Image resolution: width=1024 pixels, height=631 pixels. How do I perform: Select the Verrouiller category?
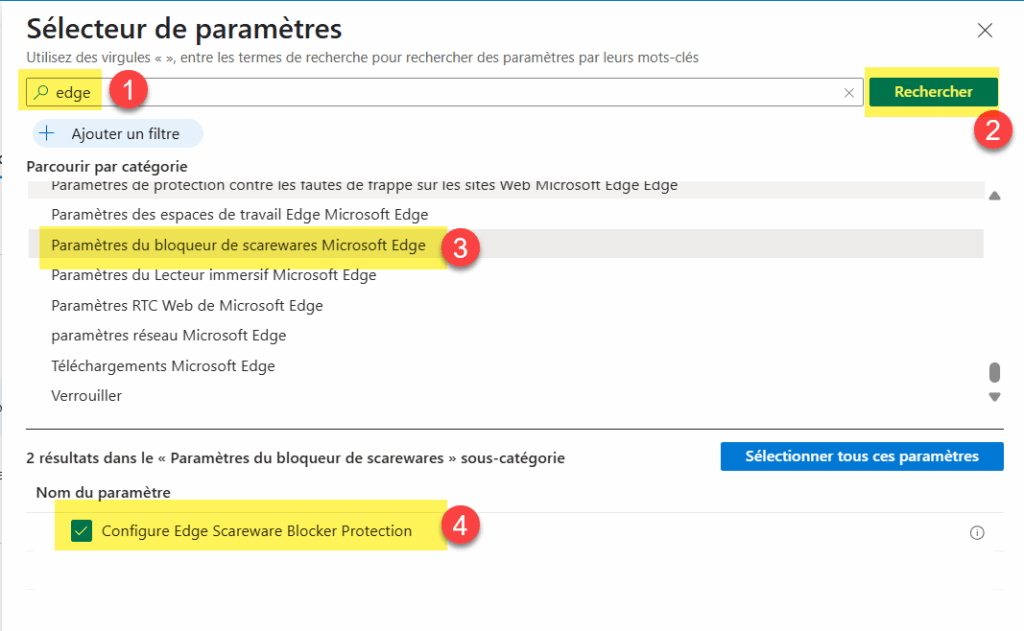(87, 396)
